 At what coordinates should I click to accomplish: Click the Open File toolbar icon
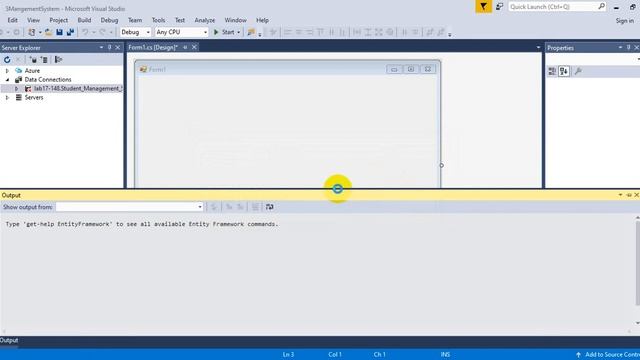tap(48, 32)
